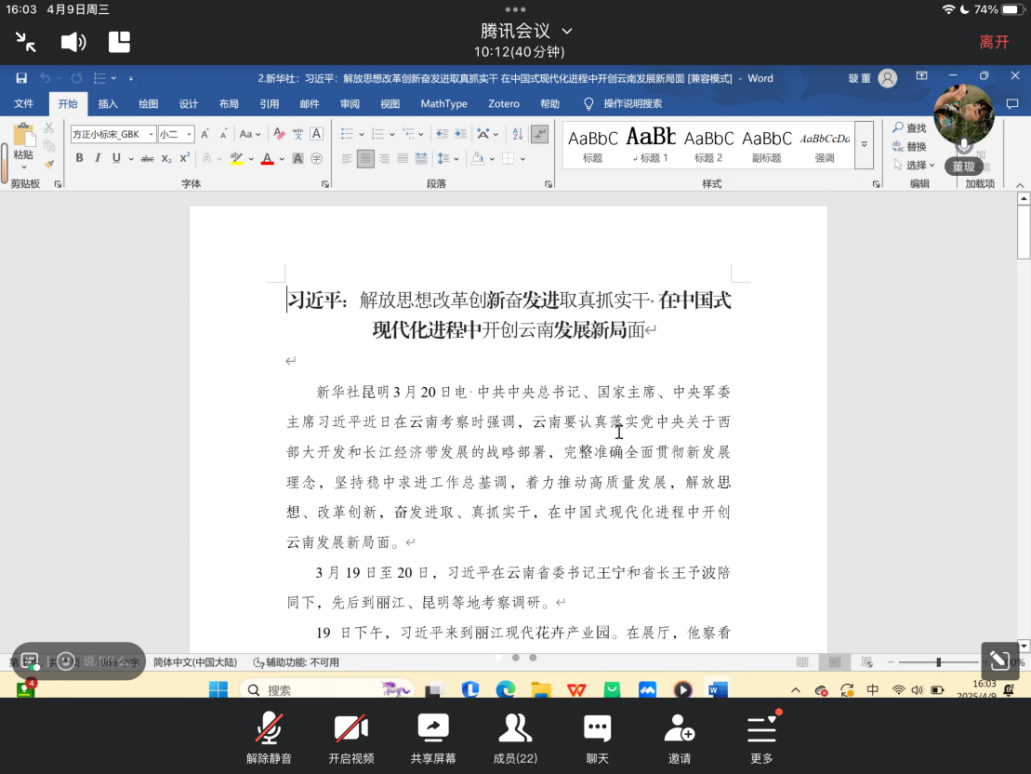Unmute microphone with 解除静音
Viewport: 1031px width, 774px height.
268,738
